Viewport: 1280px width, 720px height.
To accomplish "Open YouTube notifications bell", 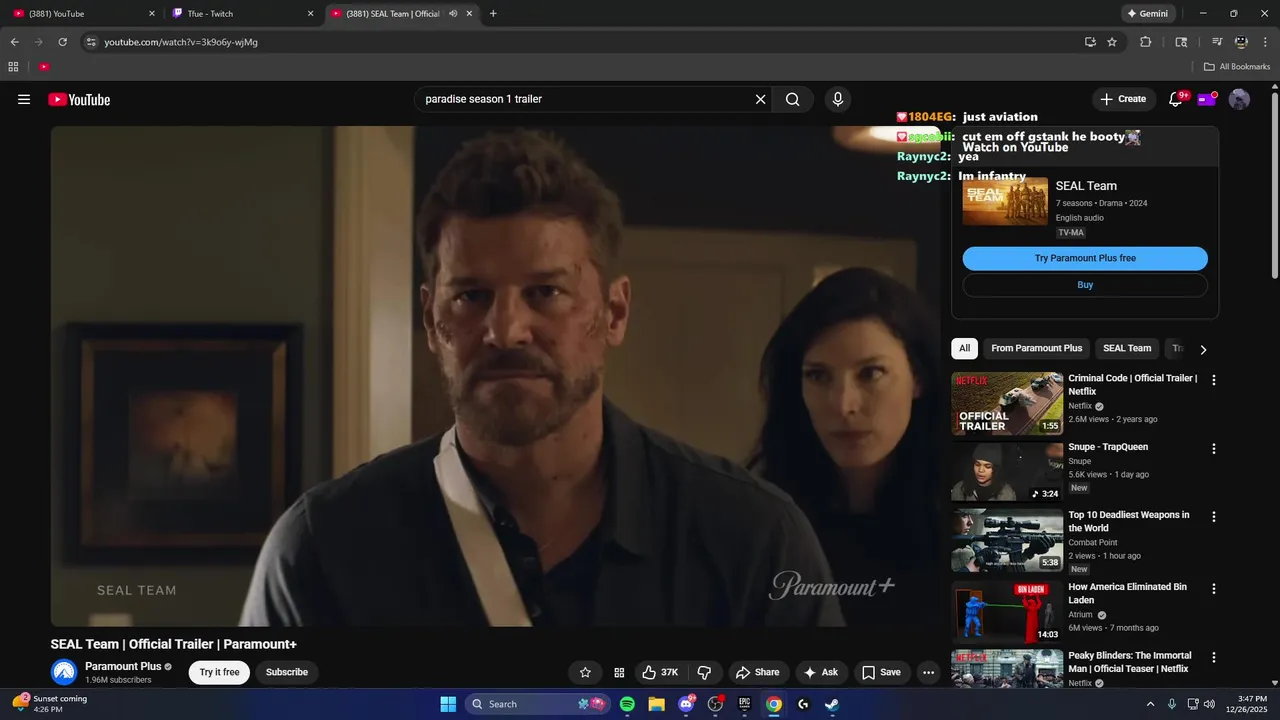I will click(1176, 99).
